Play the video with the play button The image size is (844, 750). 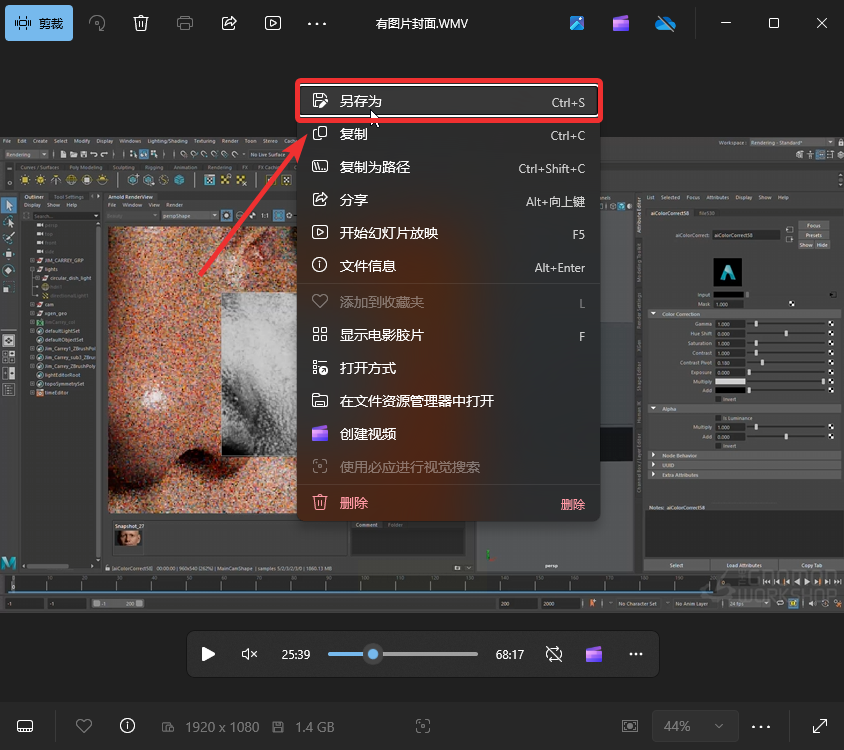tap(208, 654)
